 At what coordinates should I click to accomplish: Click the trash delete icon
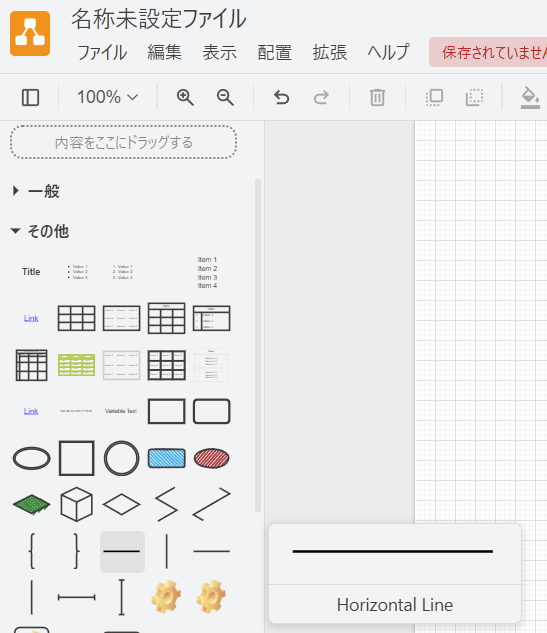coord(377,98)
